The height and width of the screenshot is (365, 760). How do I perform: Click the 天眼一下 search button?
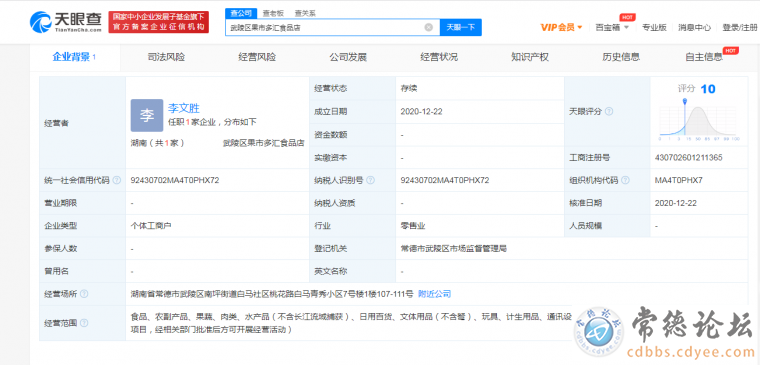tap(460, 28)
